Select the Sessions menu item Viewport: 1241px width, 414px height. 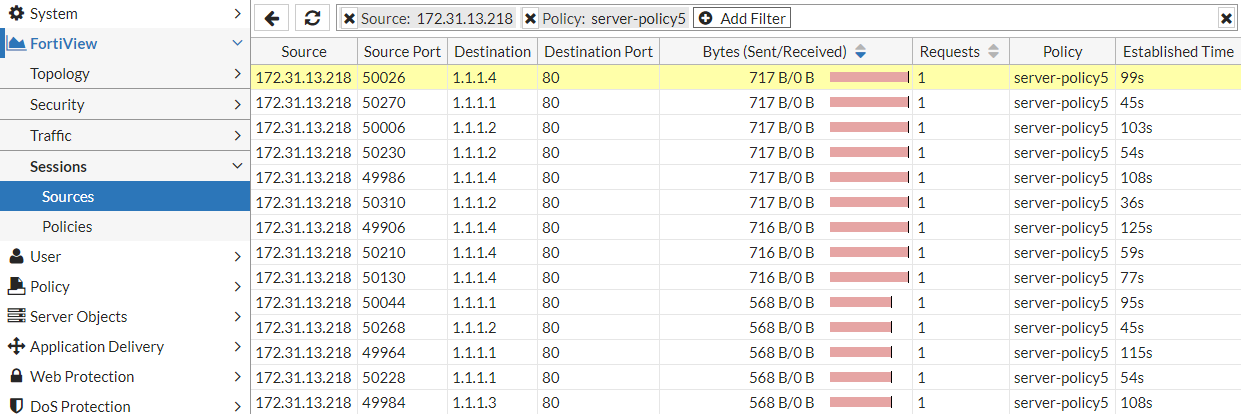tap(125, 166)
